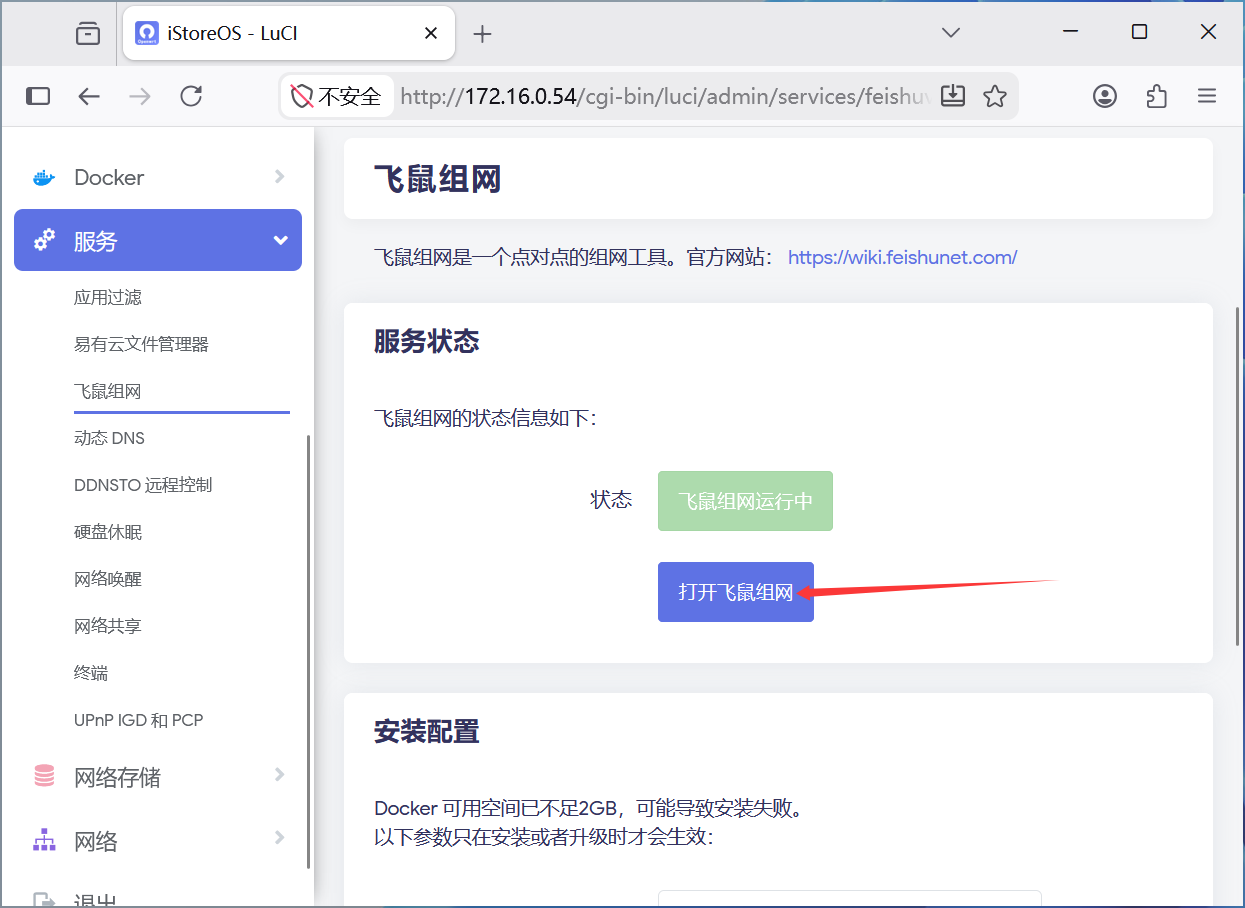
Task: Click the 打开飞鼠组网 button
Action: (735, 592)
